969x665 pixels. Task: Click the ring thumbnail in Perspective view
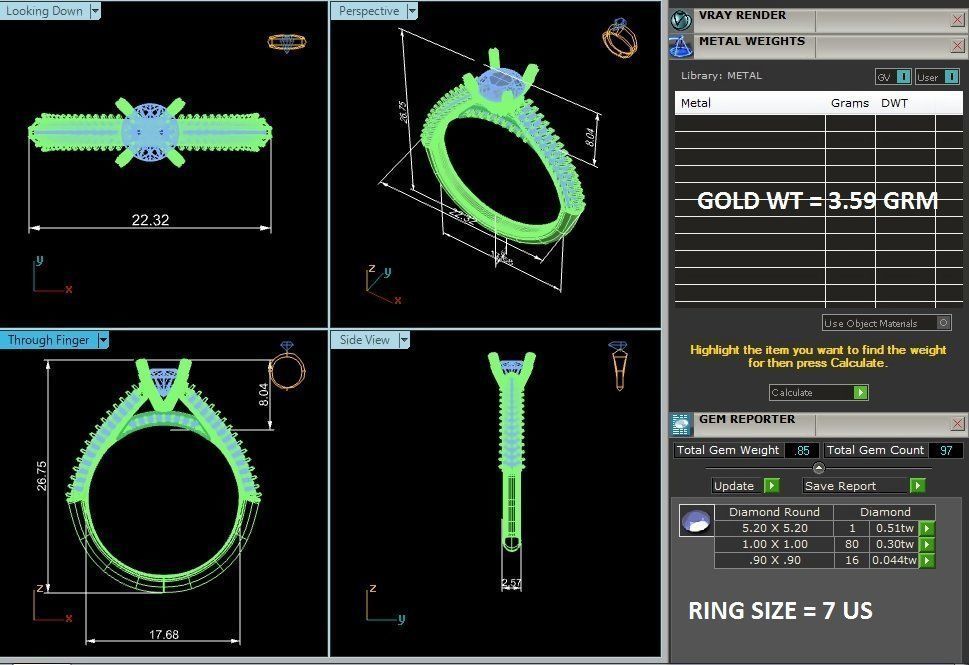pos(619,37)
